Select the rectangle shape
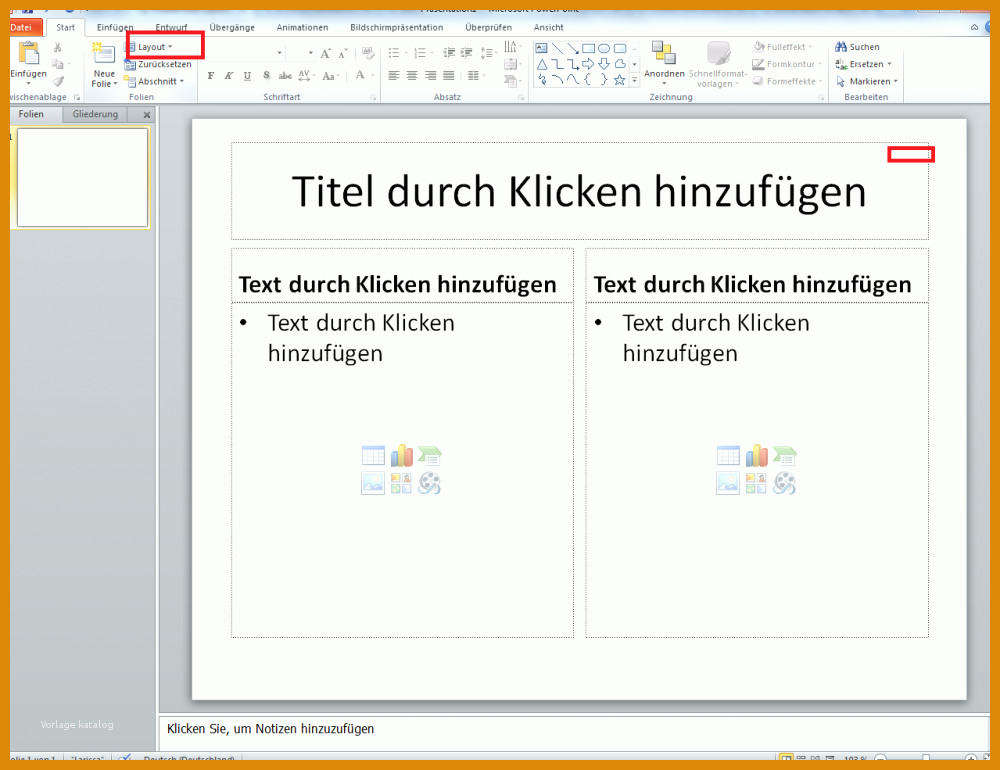 (588, 48)
